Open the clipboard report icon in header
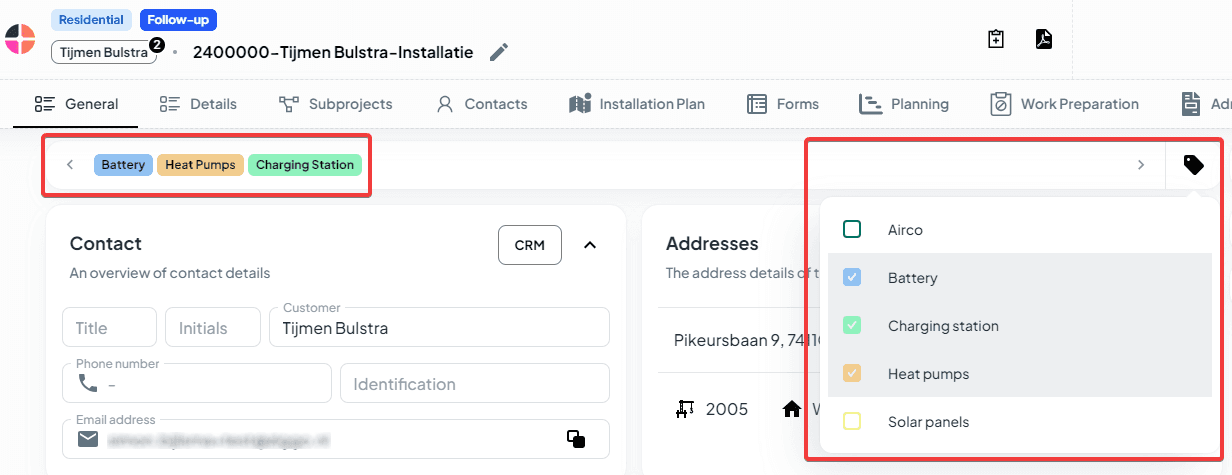The image size is (1232, 475). point(995,39)
